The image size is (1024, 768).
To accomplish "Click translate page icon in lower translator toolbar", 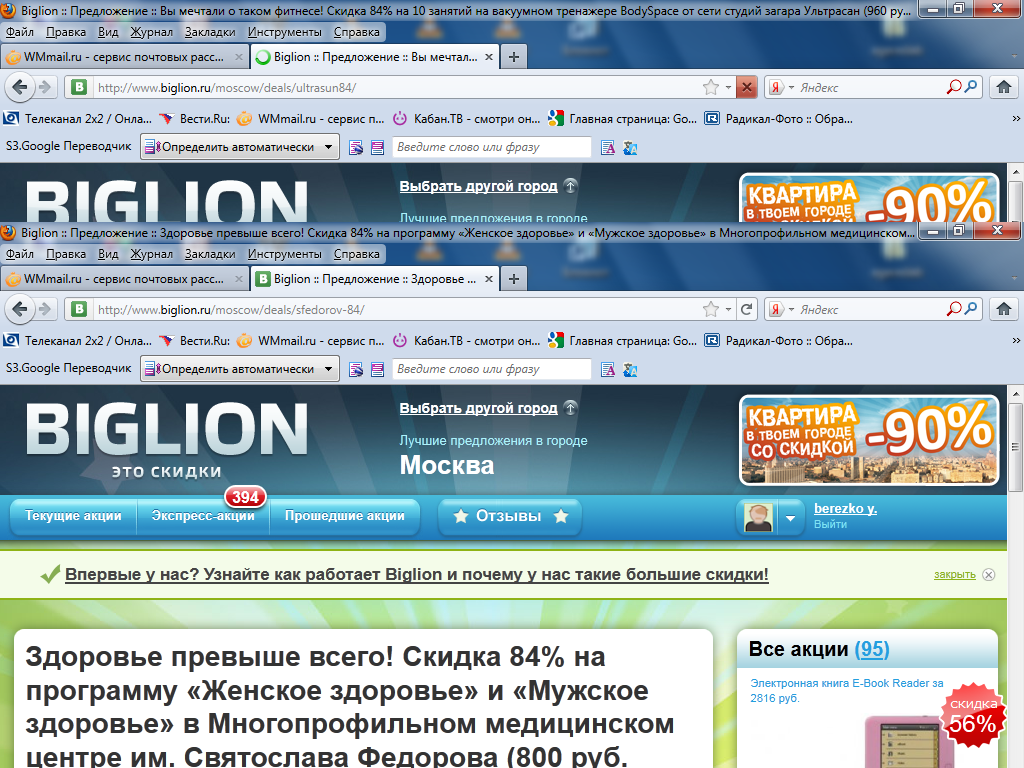I will coord(630,370).
